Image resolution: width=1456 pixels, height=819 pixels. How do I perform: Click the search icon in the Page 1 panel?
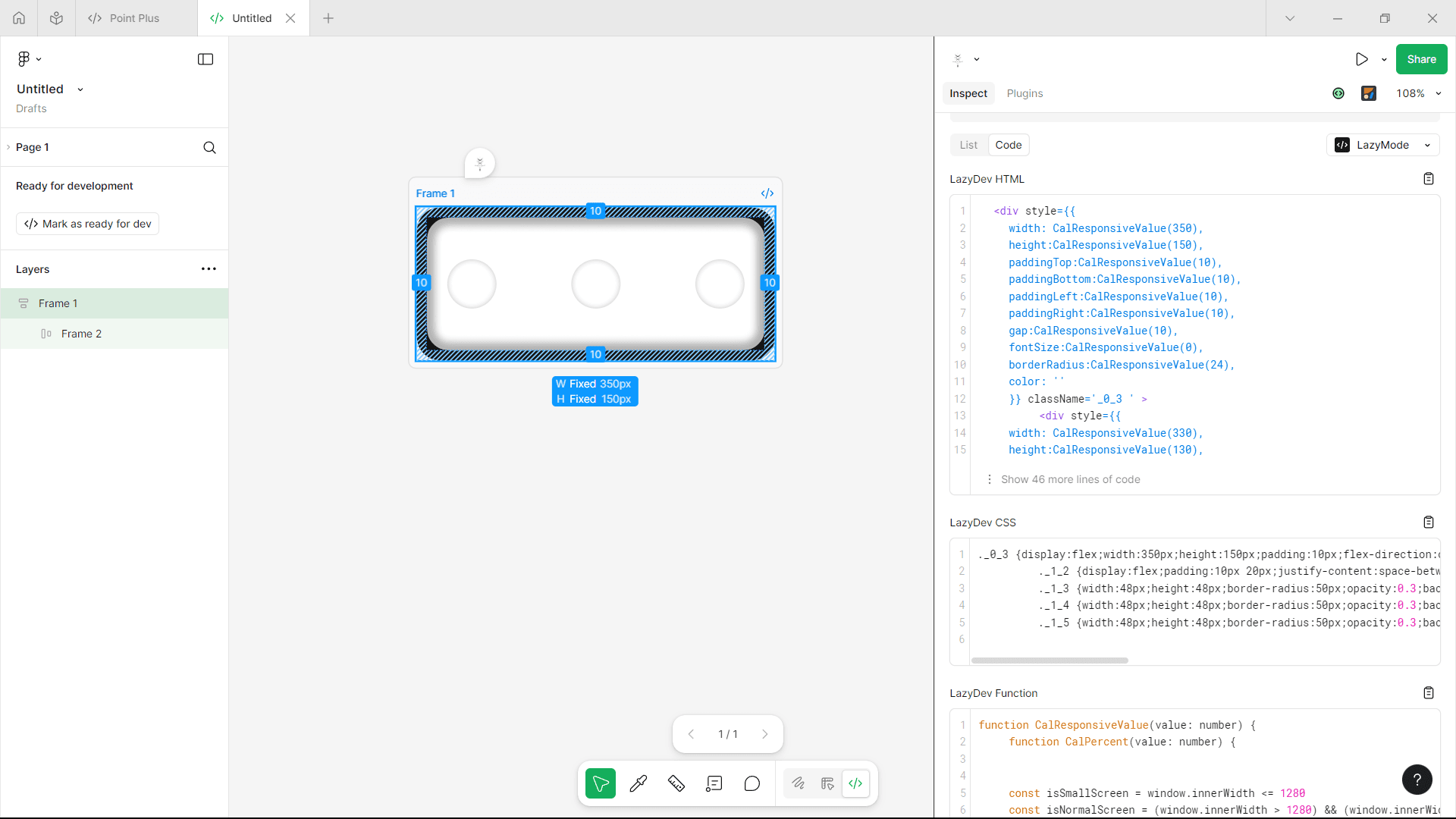(x=209, y=147)
